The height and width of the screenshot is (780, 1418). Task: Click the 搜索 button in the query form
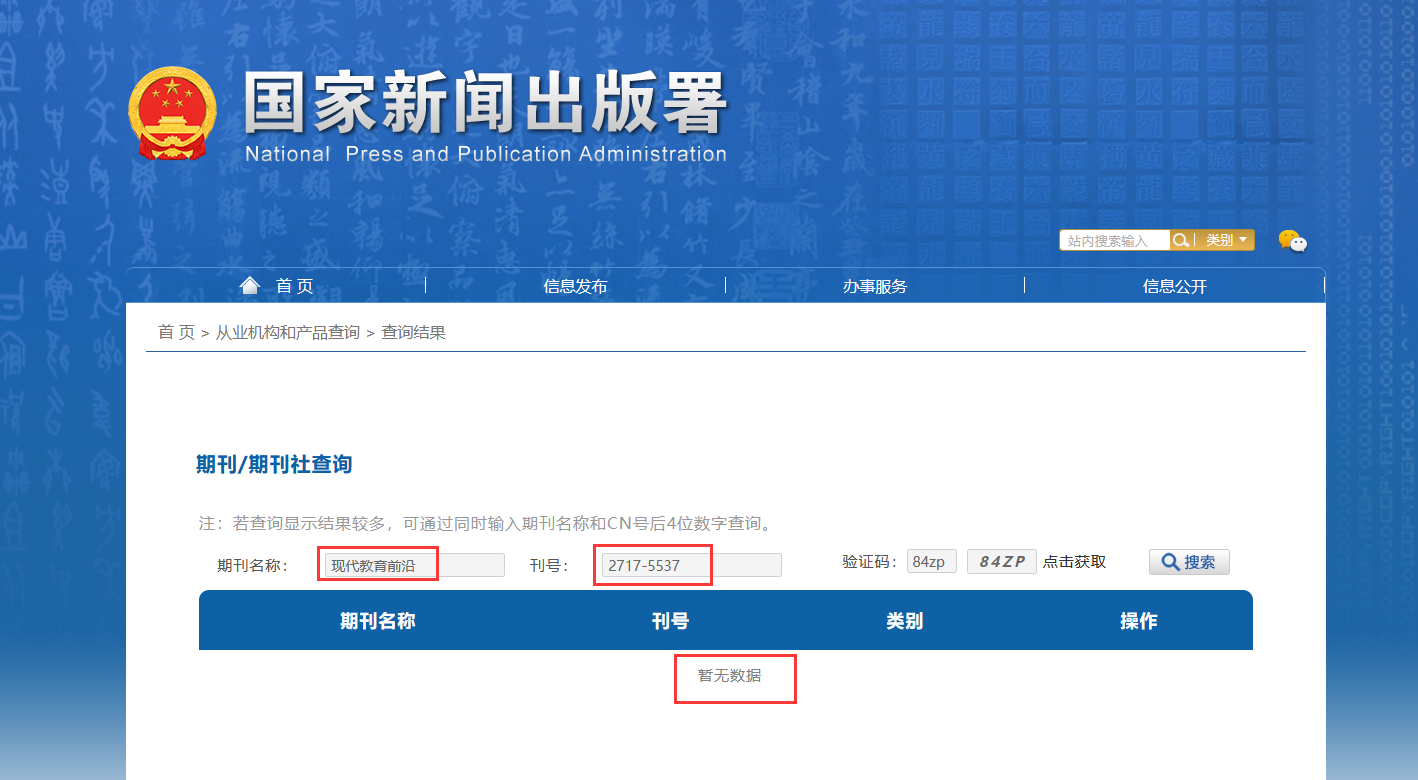click(1189, 562)
